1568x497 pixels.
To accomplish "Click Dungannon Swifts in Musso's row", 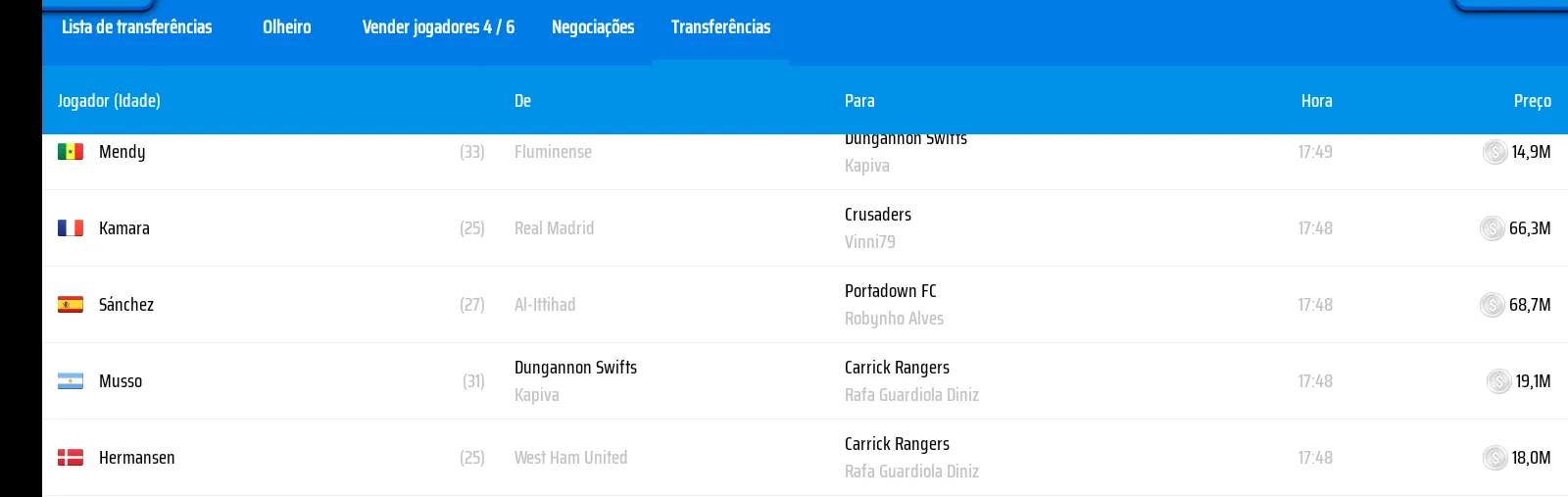I will pos(576,368).
